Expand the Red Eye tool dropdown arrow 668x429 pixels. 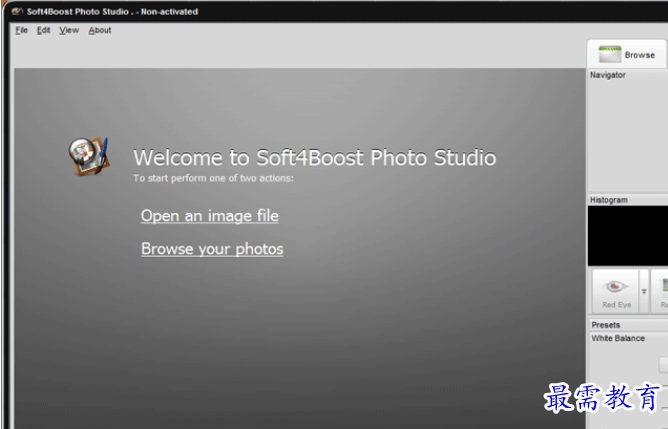click(x=644, y=291)
